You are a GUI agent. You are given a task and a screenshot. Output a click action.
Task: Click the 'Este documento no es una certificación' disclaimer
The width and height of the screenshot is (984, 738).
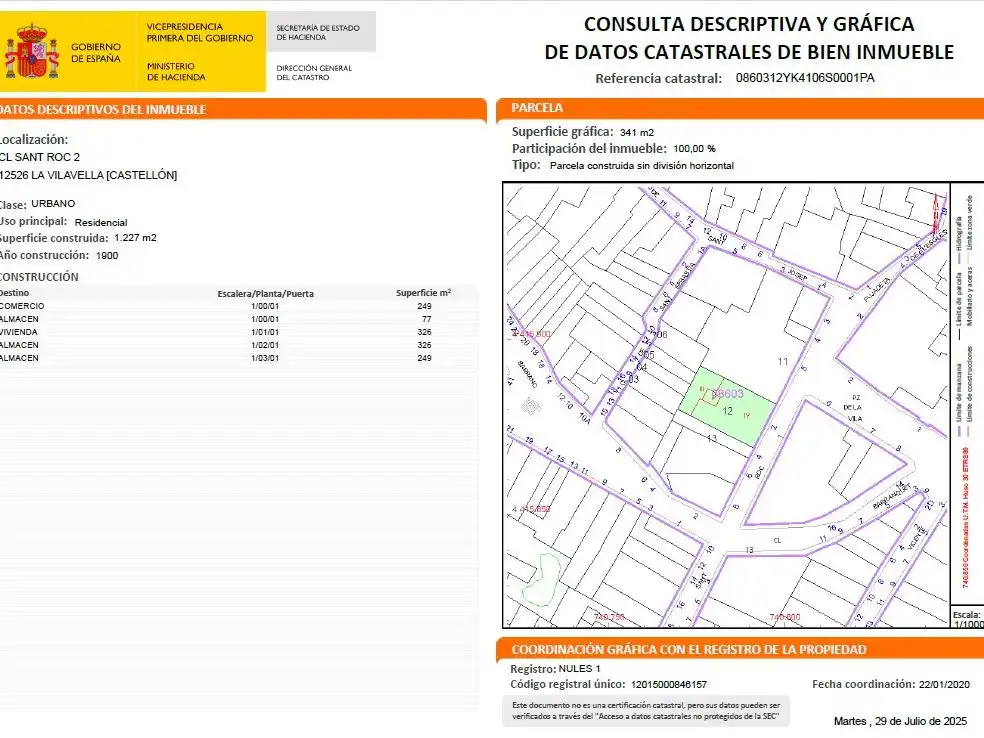click(646, 710)
